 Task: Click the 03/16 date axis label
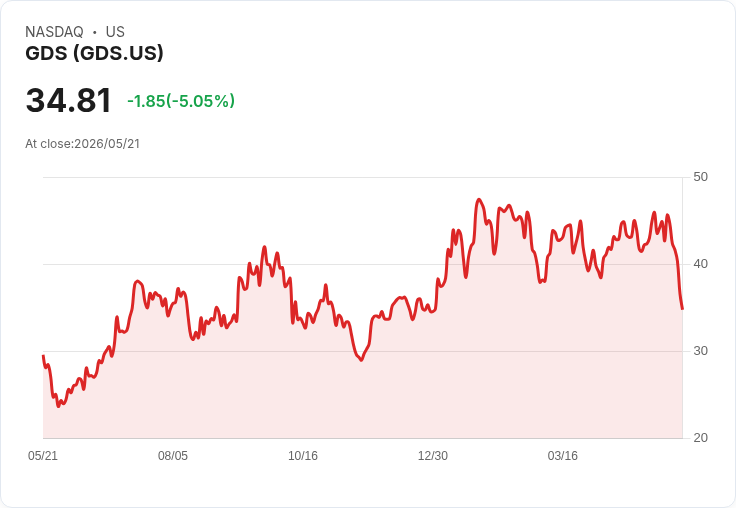pos(563,455)
